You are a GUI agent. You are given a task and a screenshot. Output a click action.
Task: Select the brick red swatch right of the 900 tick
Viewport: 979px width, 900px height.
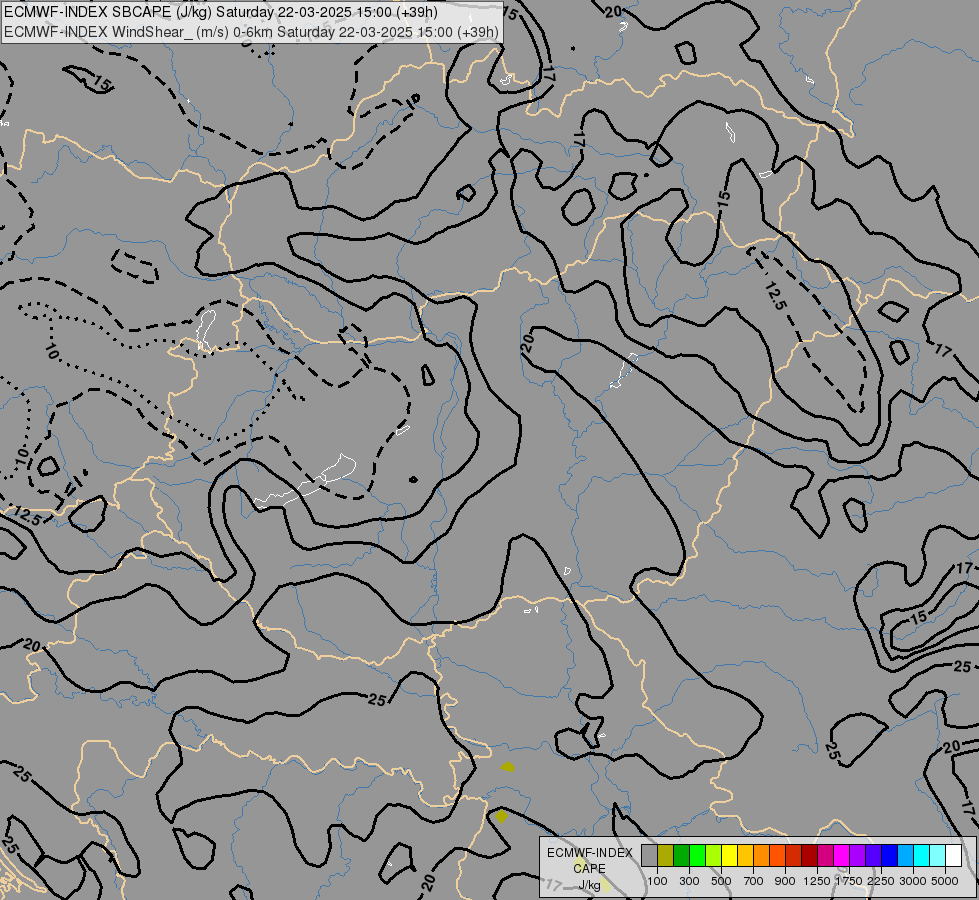click(794, 855)
